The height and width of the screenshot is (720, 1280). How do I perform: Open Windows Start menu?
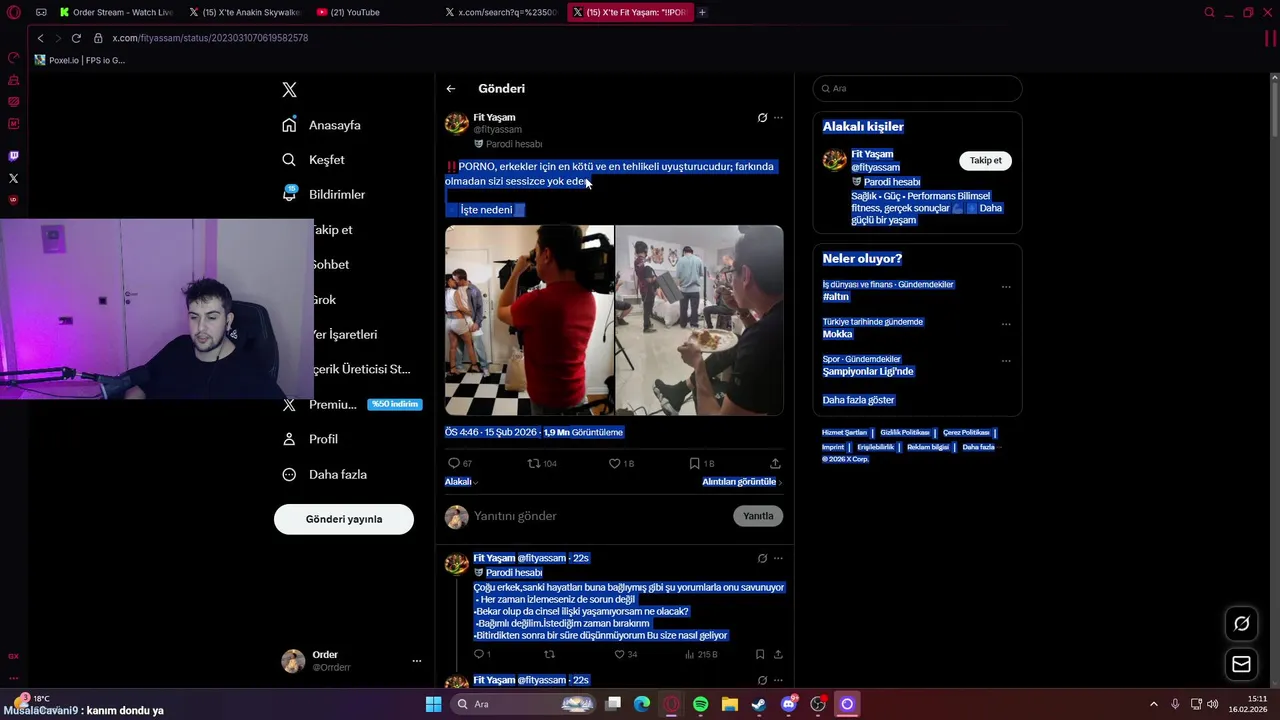(x=433, y=704)
